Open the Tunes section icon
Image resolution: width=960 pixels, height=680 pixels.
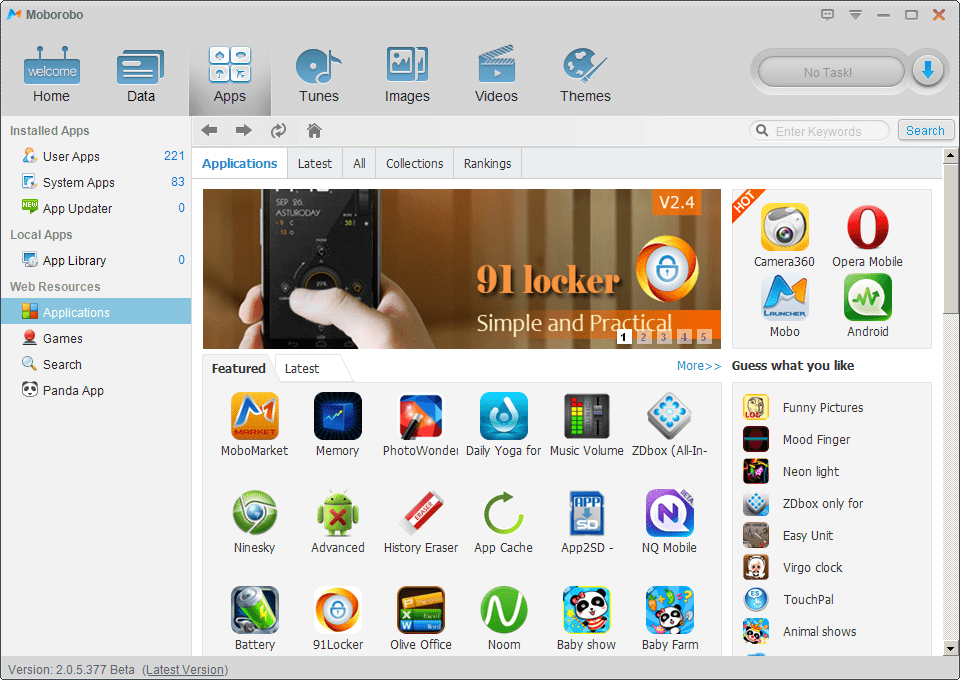click(319, 67)
